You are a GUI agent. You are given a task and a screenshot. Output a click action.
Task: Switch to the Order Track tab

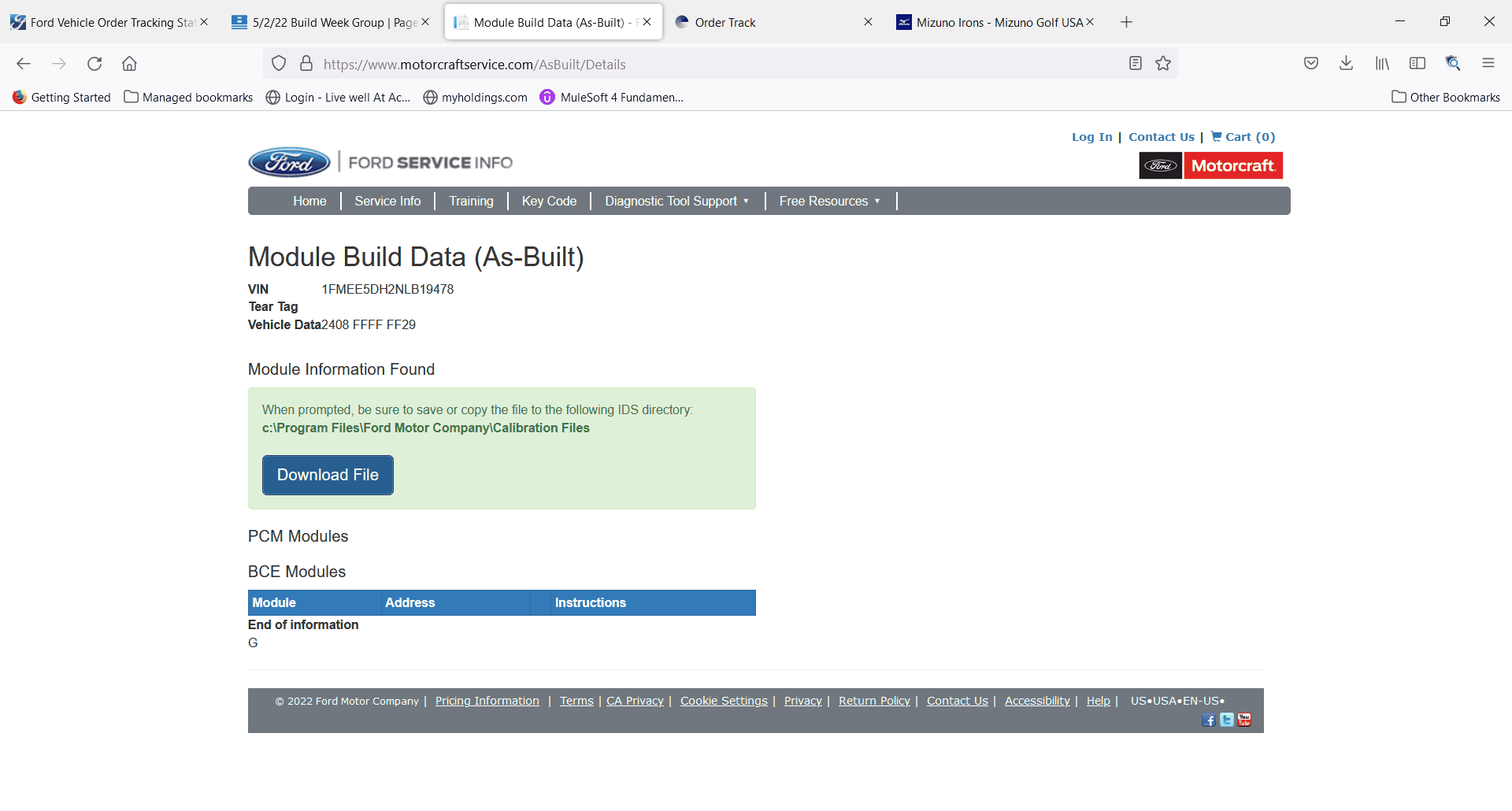point(773,22)
